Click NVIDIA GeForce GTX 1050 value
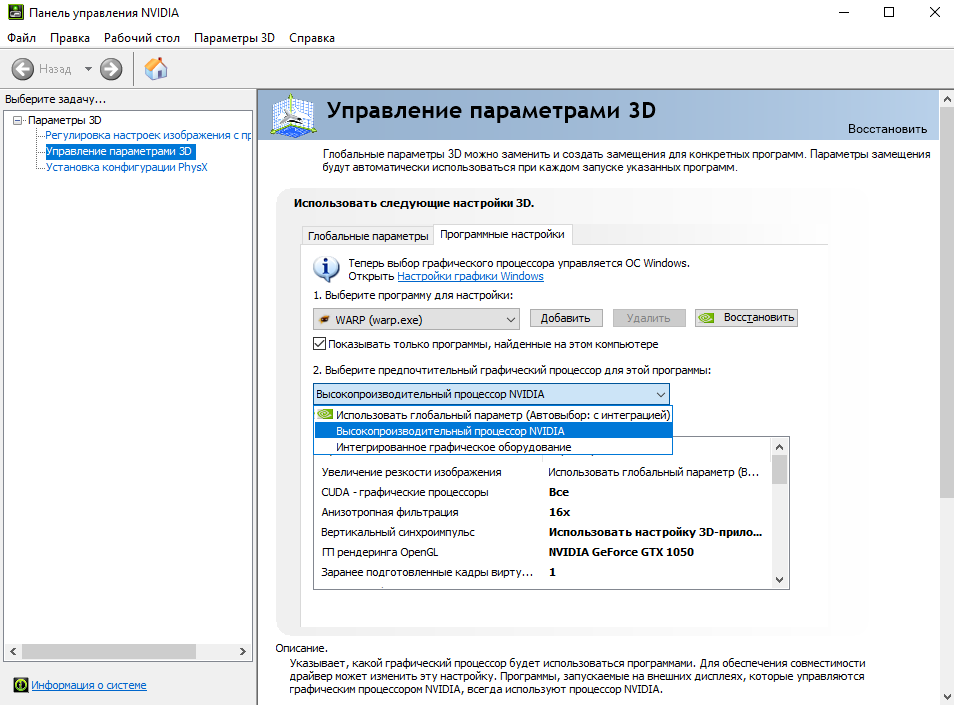 point(621,552)
